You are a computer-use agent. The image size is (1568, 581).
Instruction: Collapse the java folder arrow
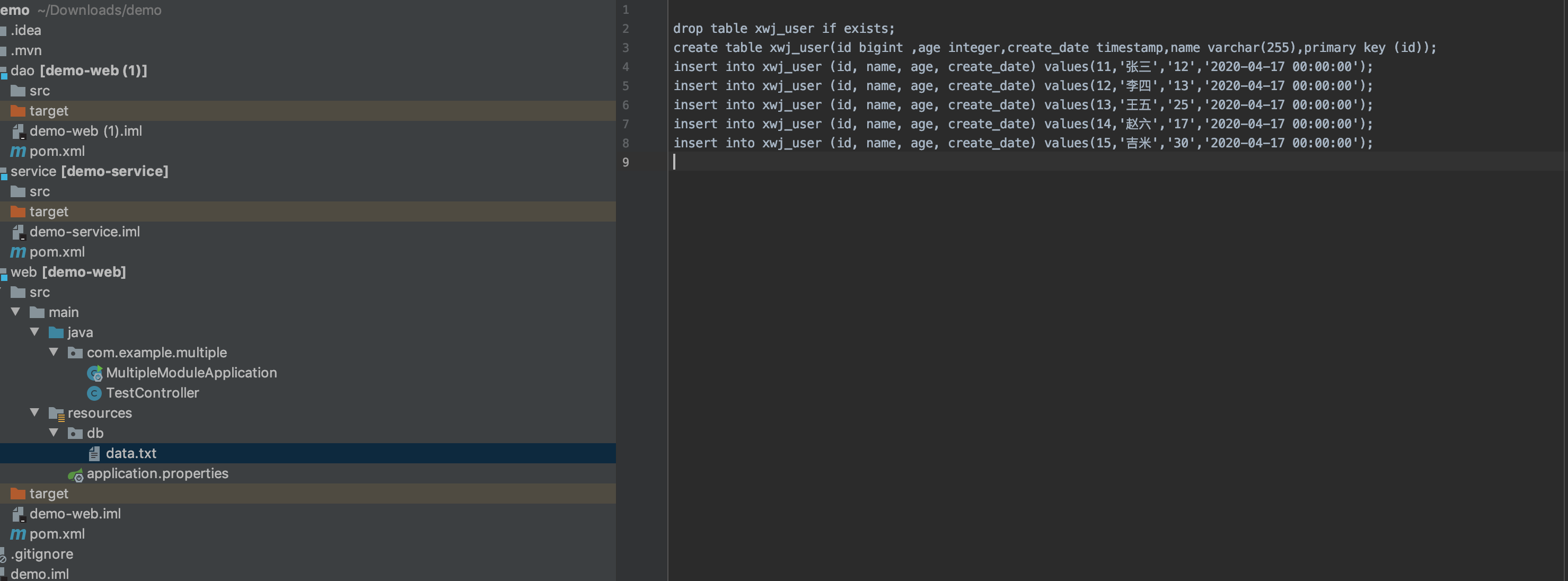[x=34, y=332]
